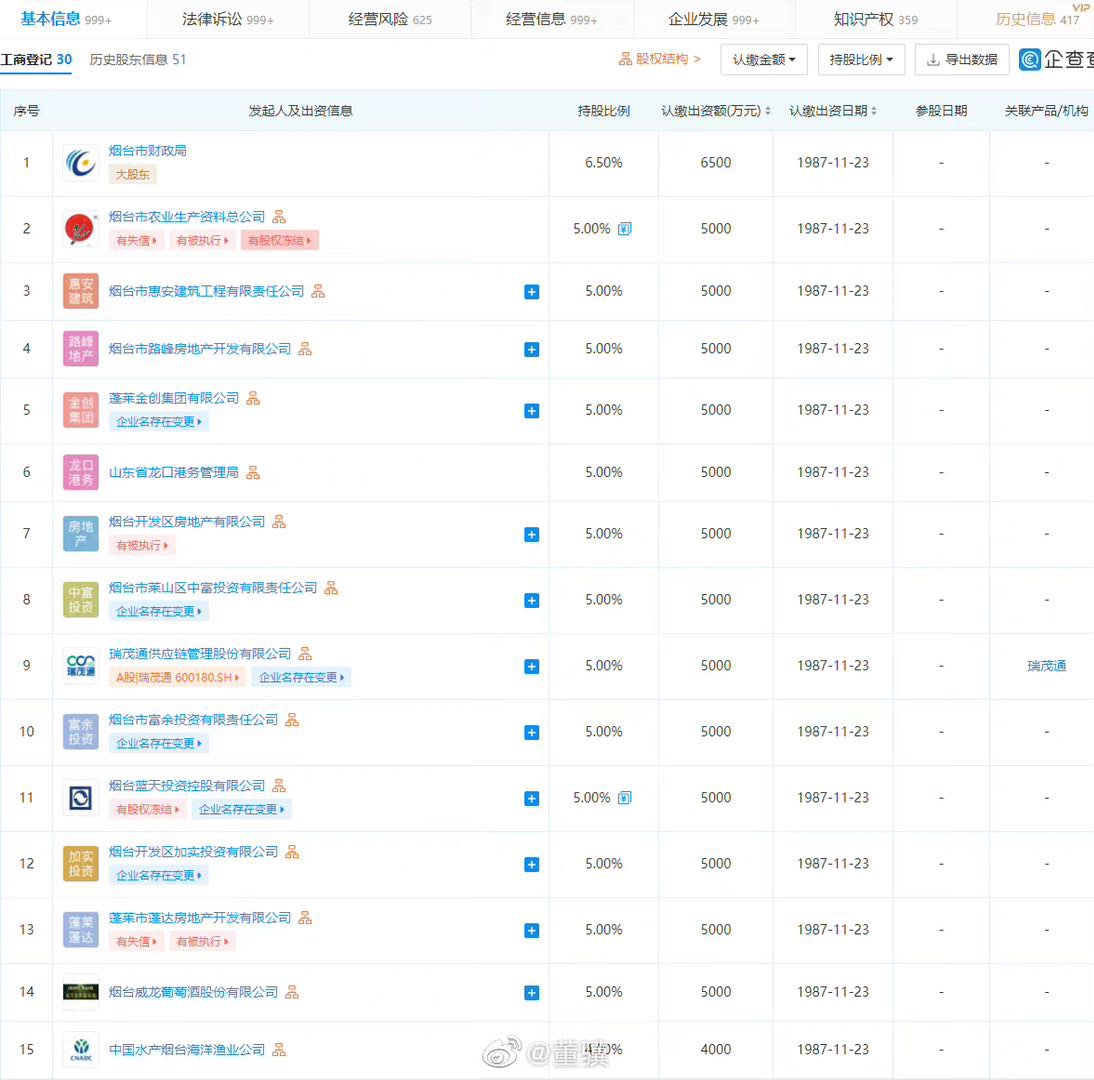
Task: Click equity structure icon beside 烟台市农业生产资料总公司
Action: [x=280, y=217]
